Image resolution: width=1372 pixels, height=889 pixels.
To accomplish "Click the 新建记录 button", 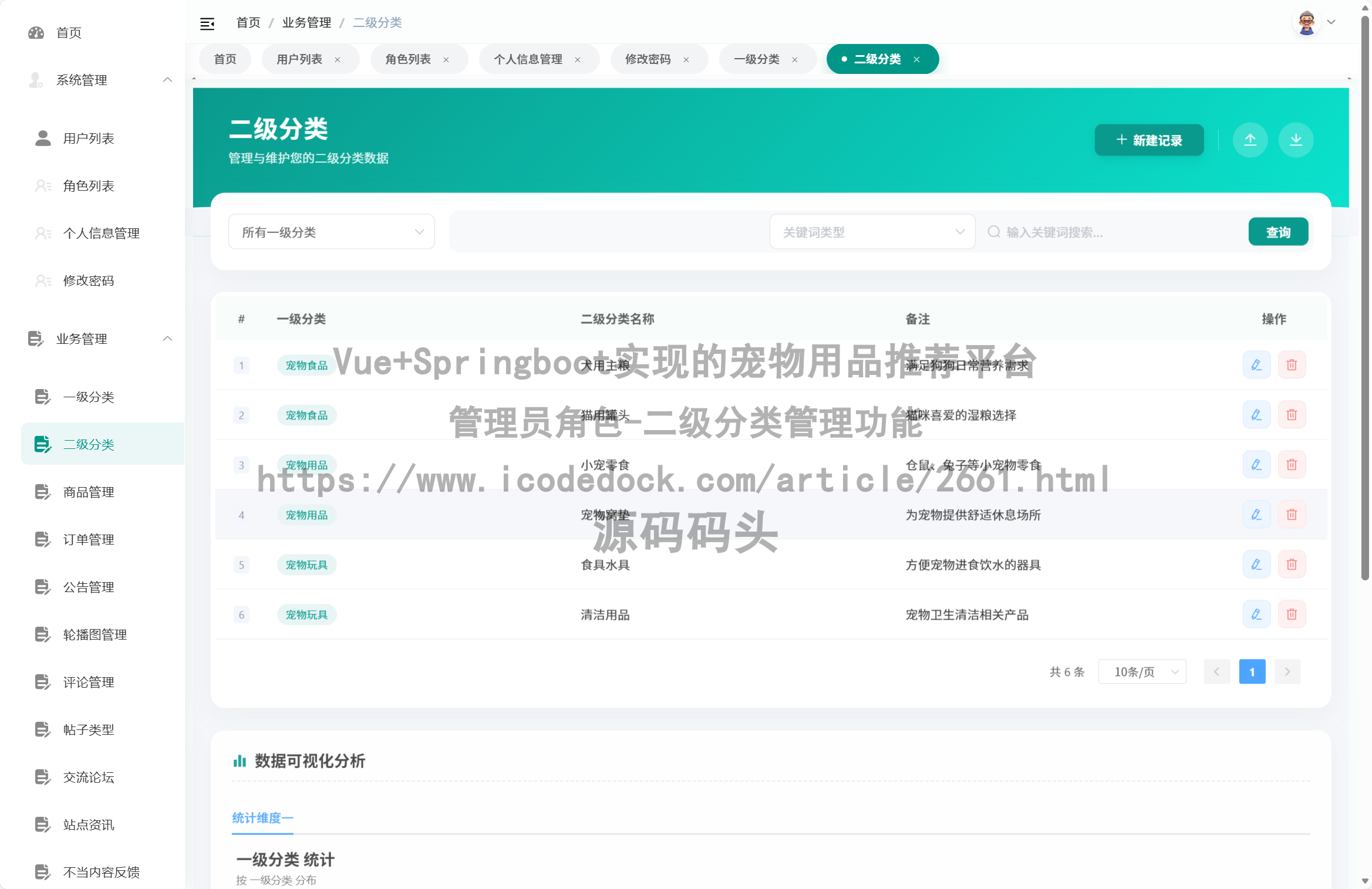I will [x=1149, y=140].
